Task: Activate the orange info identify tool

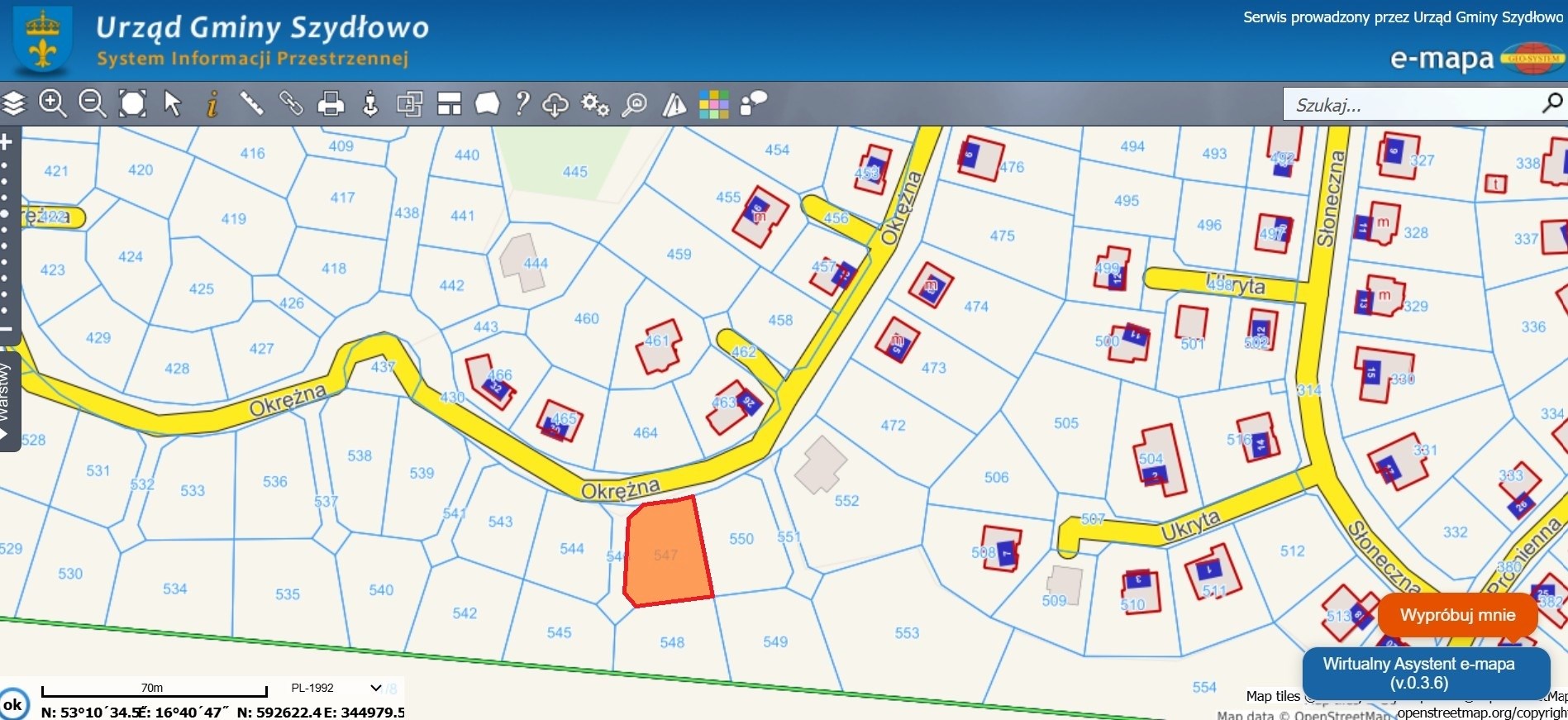Action: 212,104
